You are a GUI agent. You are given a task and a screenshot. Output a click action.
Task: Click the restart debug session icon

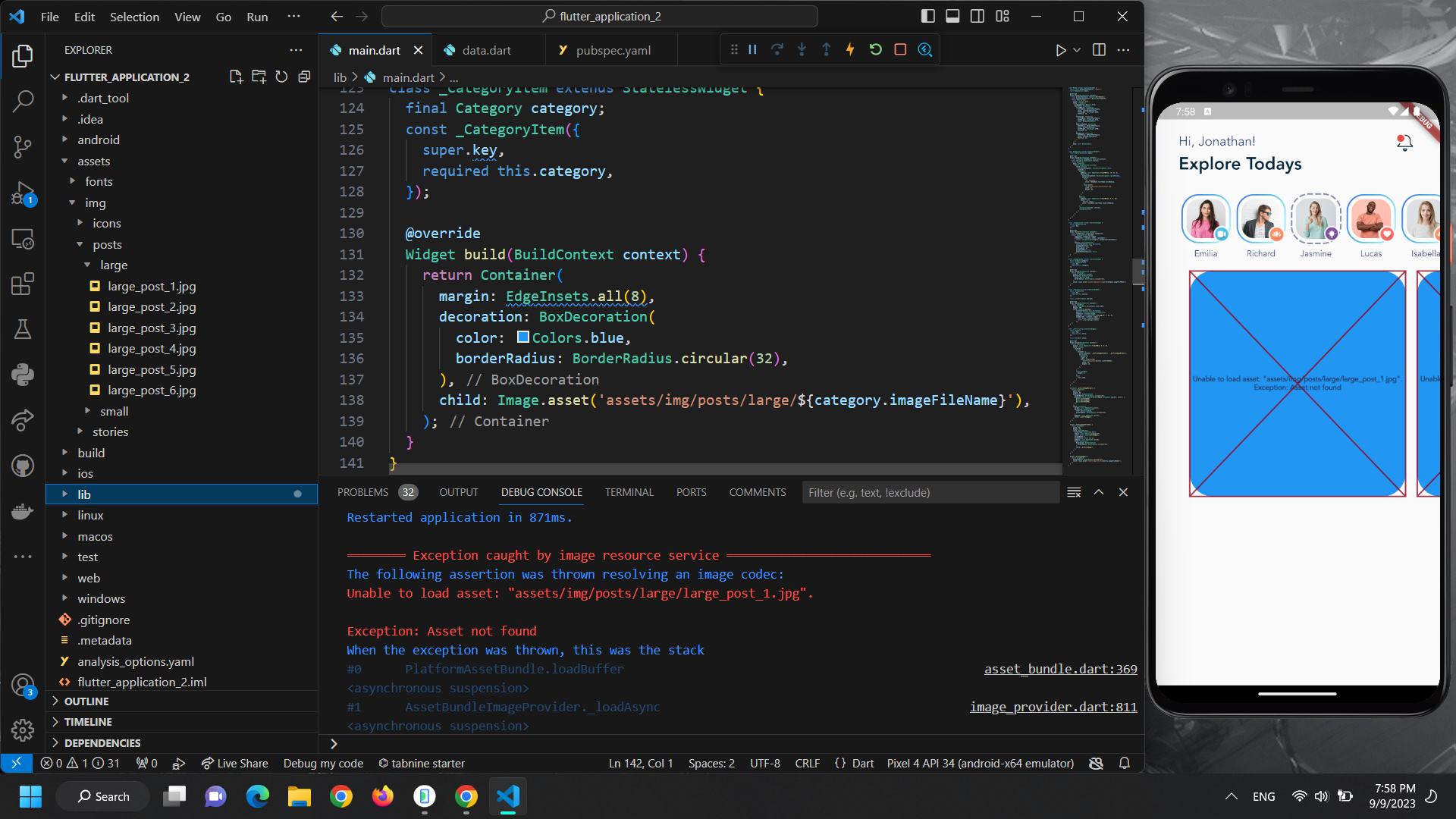coord(874,49)
